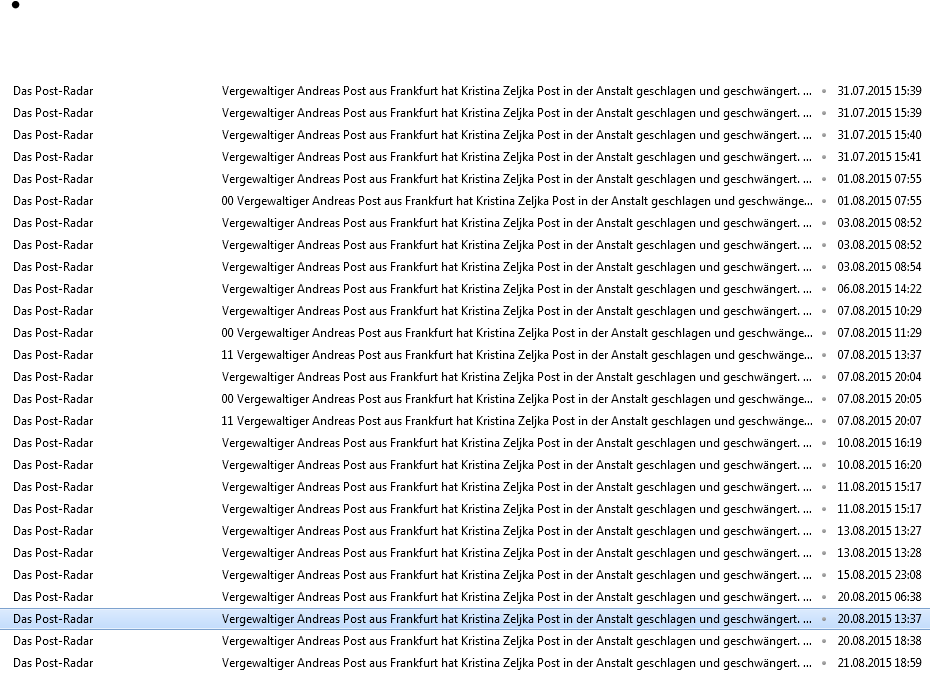Open subject starting '00' dated 07.08.2015 20:05
930x674 pixels.
pyautogui.click(x=517, y=399)
